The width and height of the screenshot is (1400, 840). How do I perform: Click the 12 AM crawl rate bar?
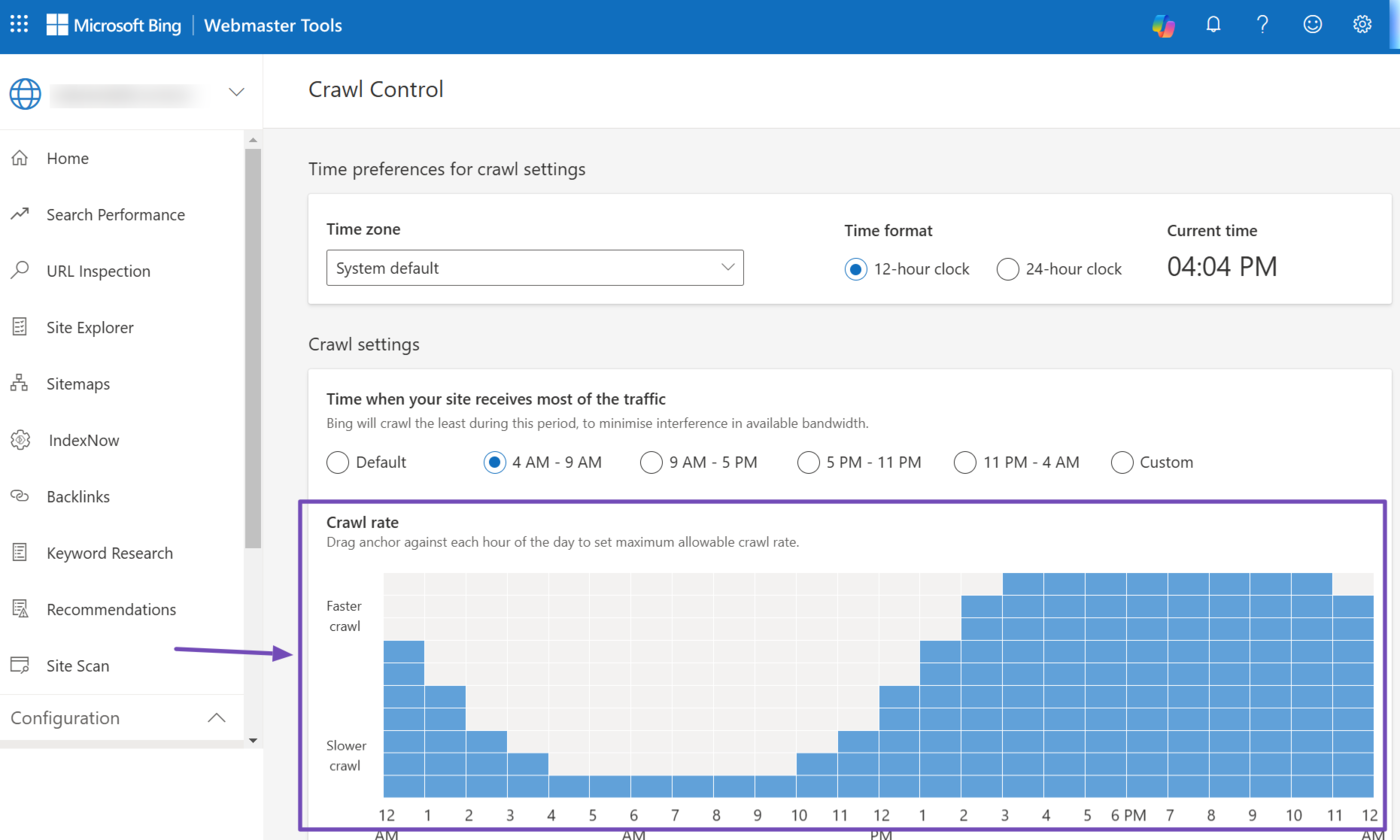(x=404, y=718)
